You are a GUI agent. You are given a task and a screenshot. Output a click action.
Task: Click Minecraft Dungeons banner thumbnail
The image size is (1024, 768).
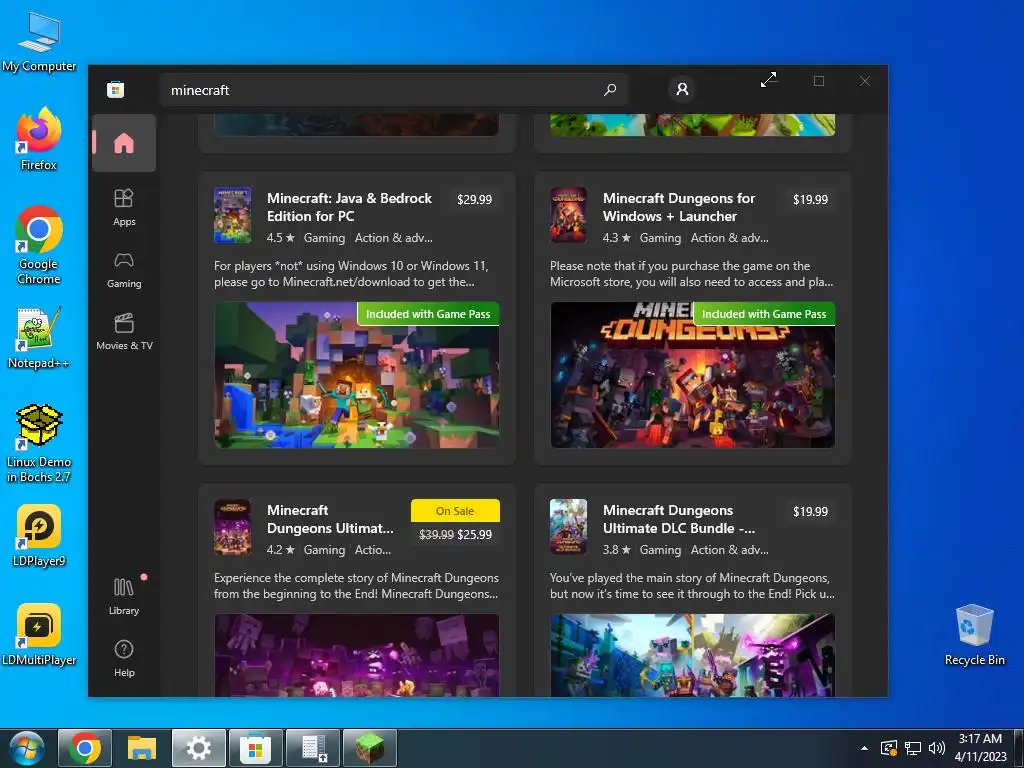[x=692, y=375]
